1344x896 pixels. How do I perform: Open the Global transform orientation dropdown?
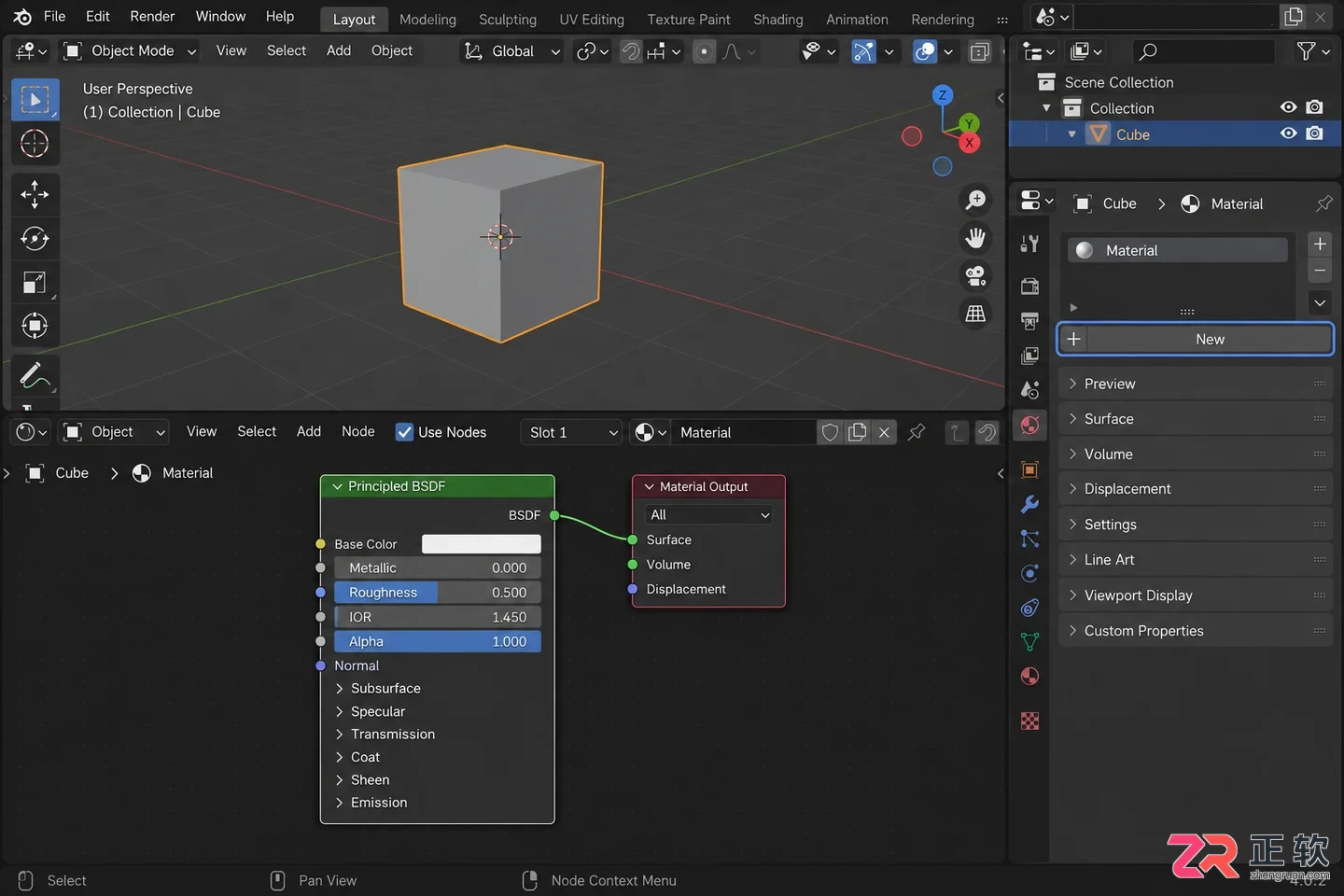512,51
